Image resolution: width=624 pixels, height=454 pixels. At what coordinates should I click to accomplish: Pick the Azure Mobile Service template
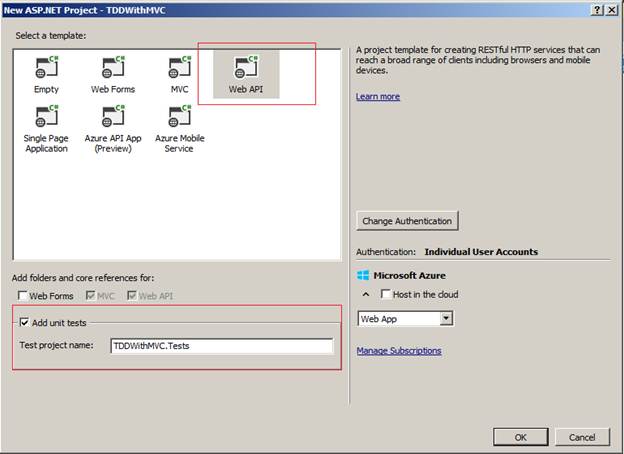[x=179, y=129]
